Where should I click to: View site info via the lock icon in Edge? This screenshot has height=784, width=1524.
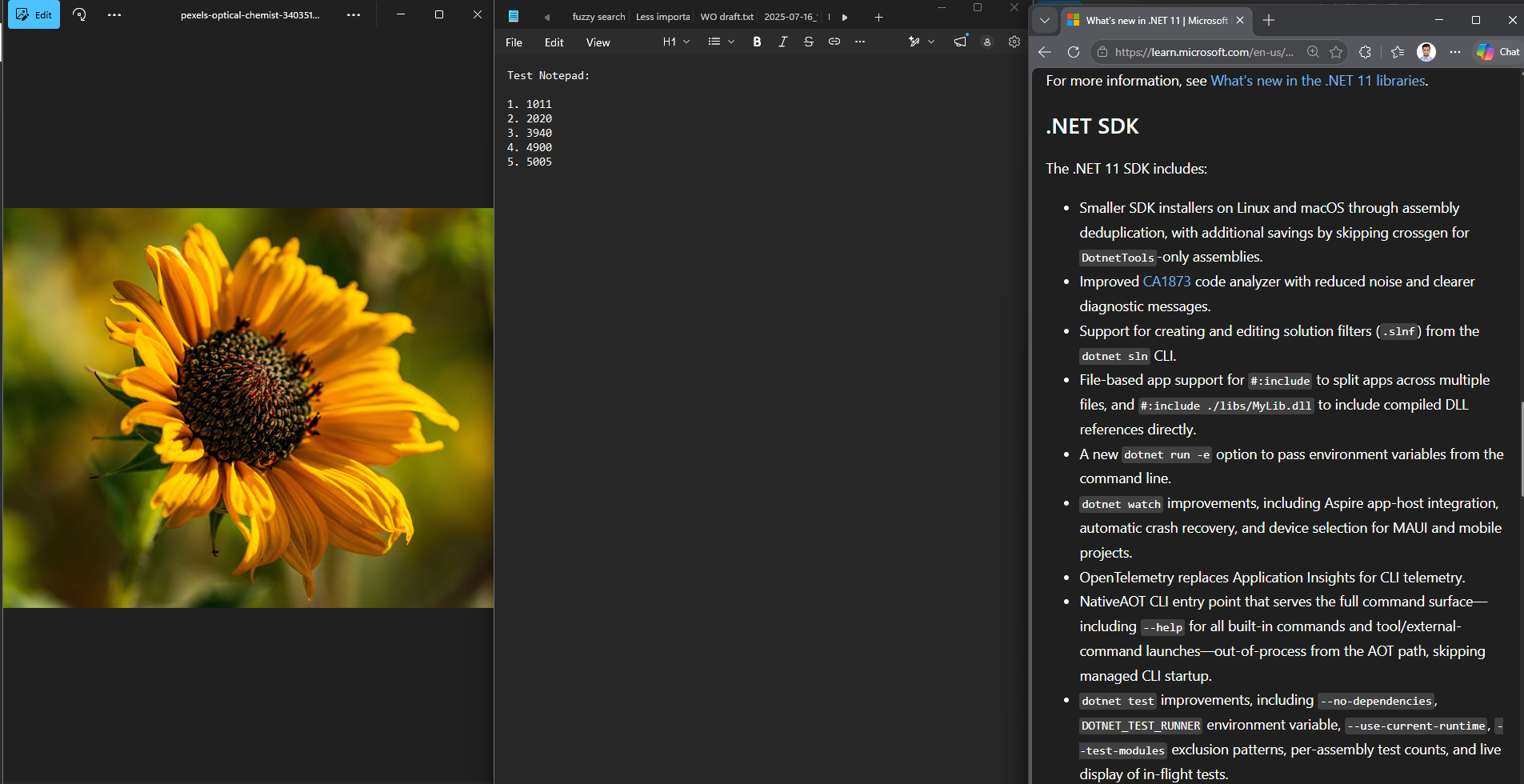[x=1102, y=52]
